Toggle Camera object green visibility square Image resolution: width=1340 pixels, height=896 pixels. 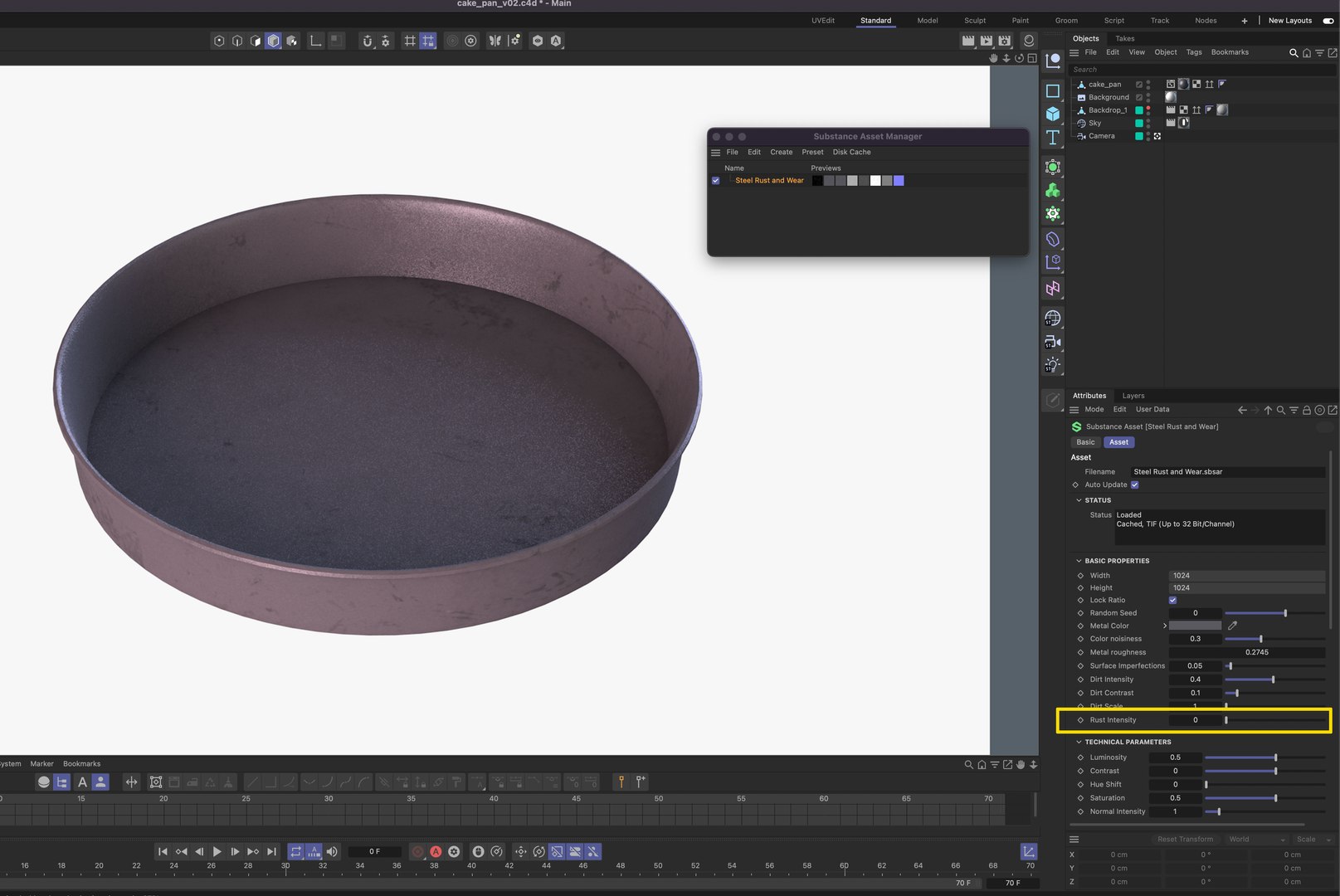point(1139,136)
